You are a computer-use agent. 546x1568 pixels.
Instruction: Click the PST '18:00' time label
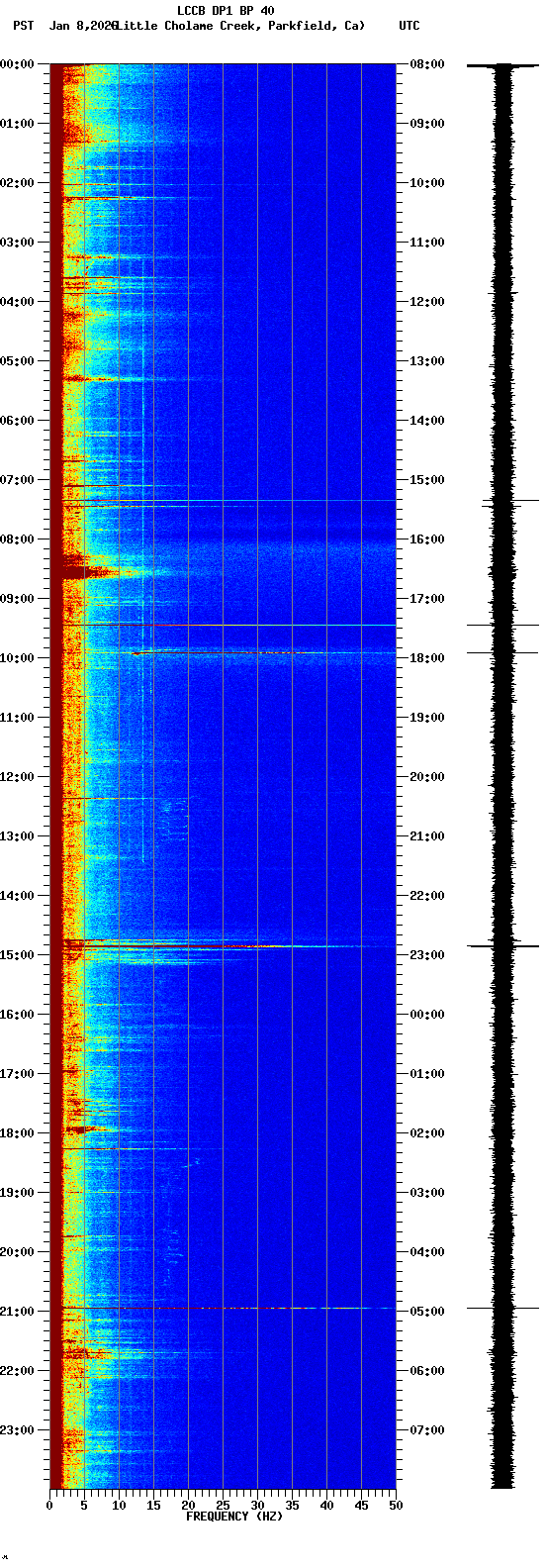tap(17, 1133)
